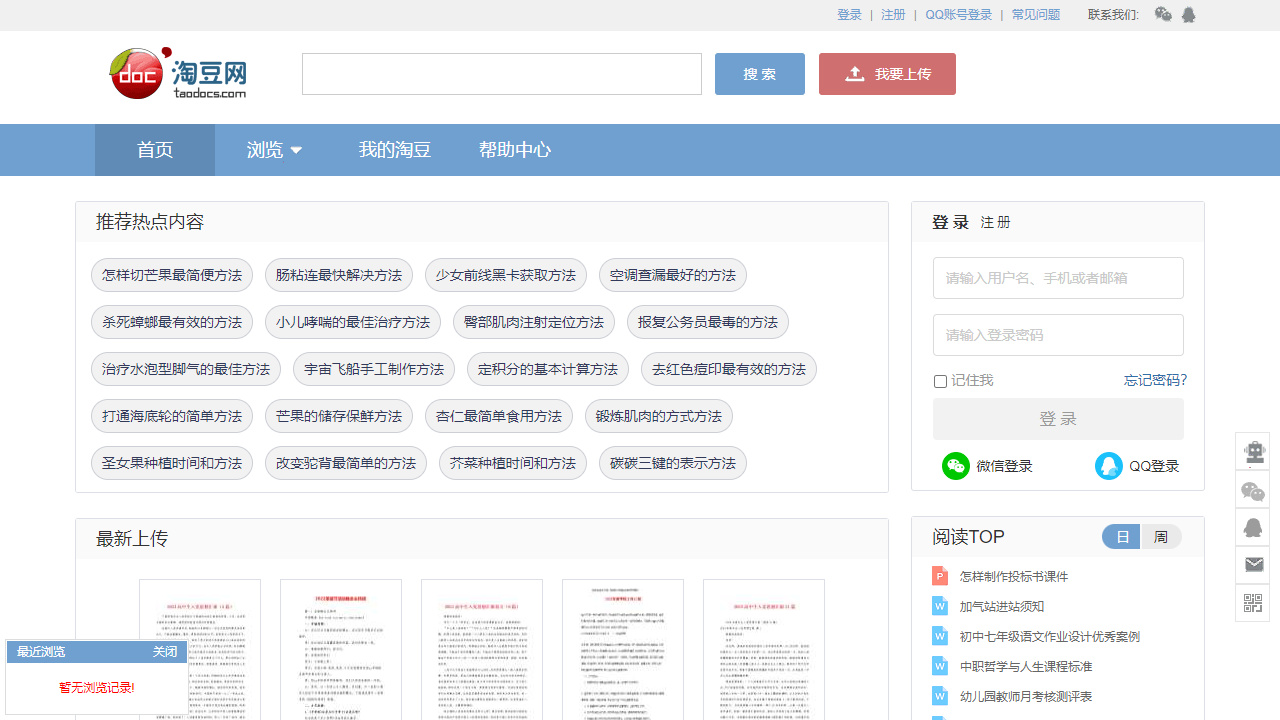This screenshot has height=720, width=1280.
Task: Click Word icon beside 初中七年级语文作业设计优秀案例
Action: coord(940,636)
